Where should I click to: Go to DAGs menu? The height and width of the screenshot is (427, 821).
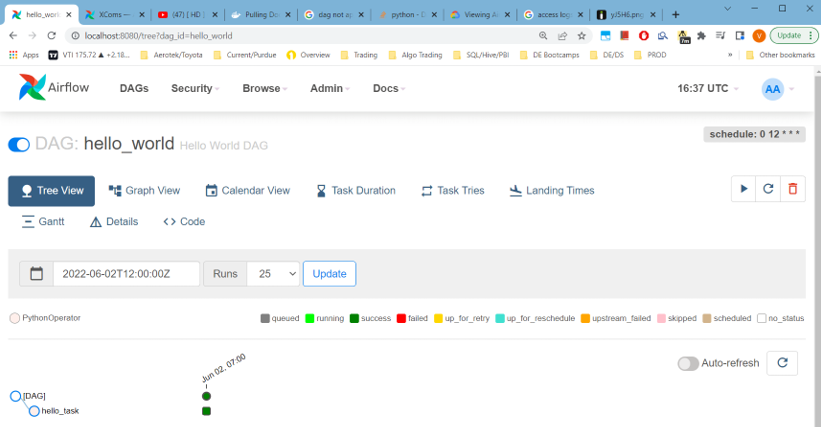[134, 88]
